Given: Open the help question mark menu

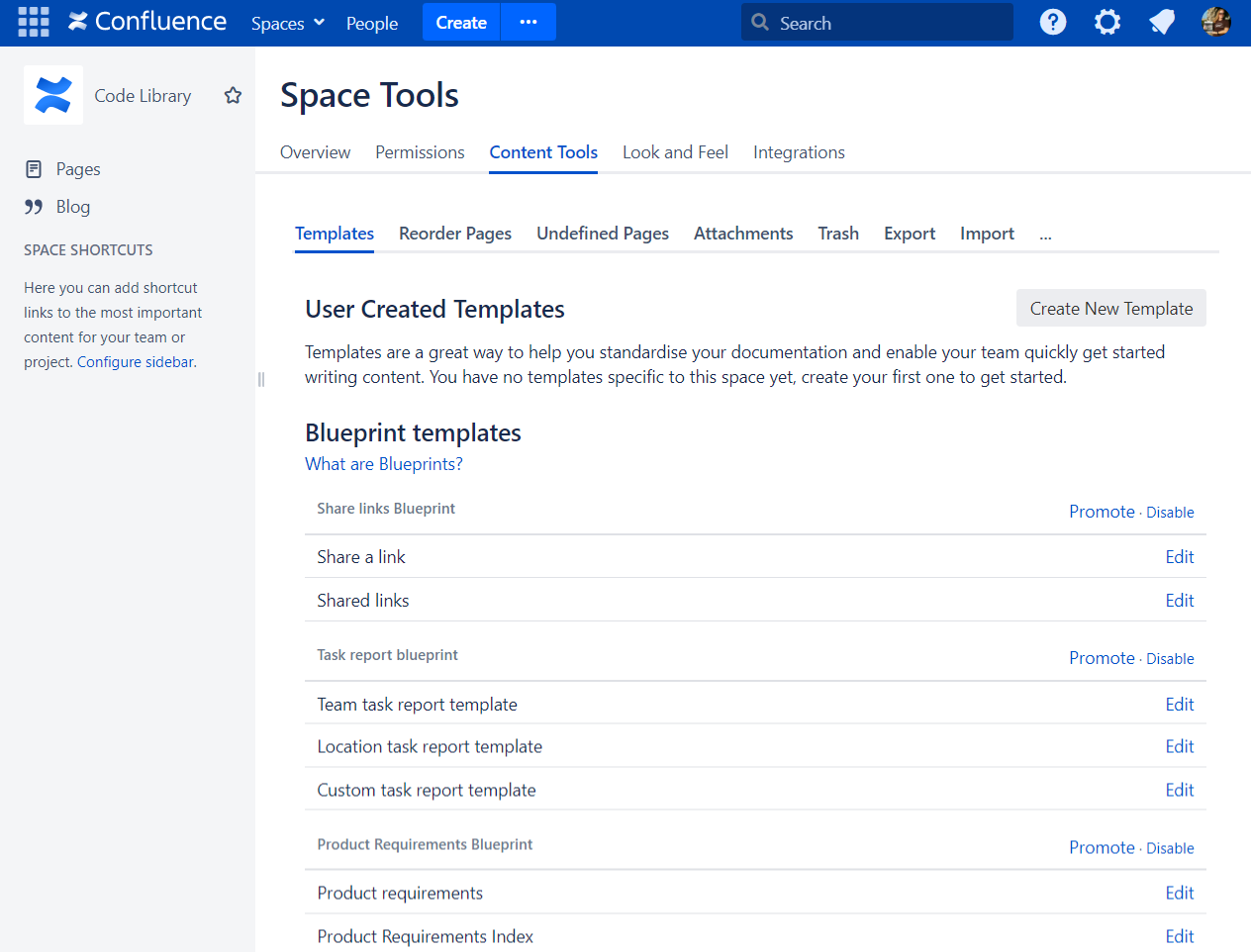Looking at the screenshot, I should (1053, 22).
